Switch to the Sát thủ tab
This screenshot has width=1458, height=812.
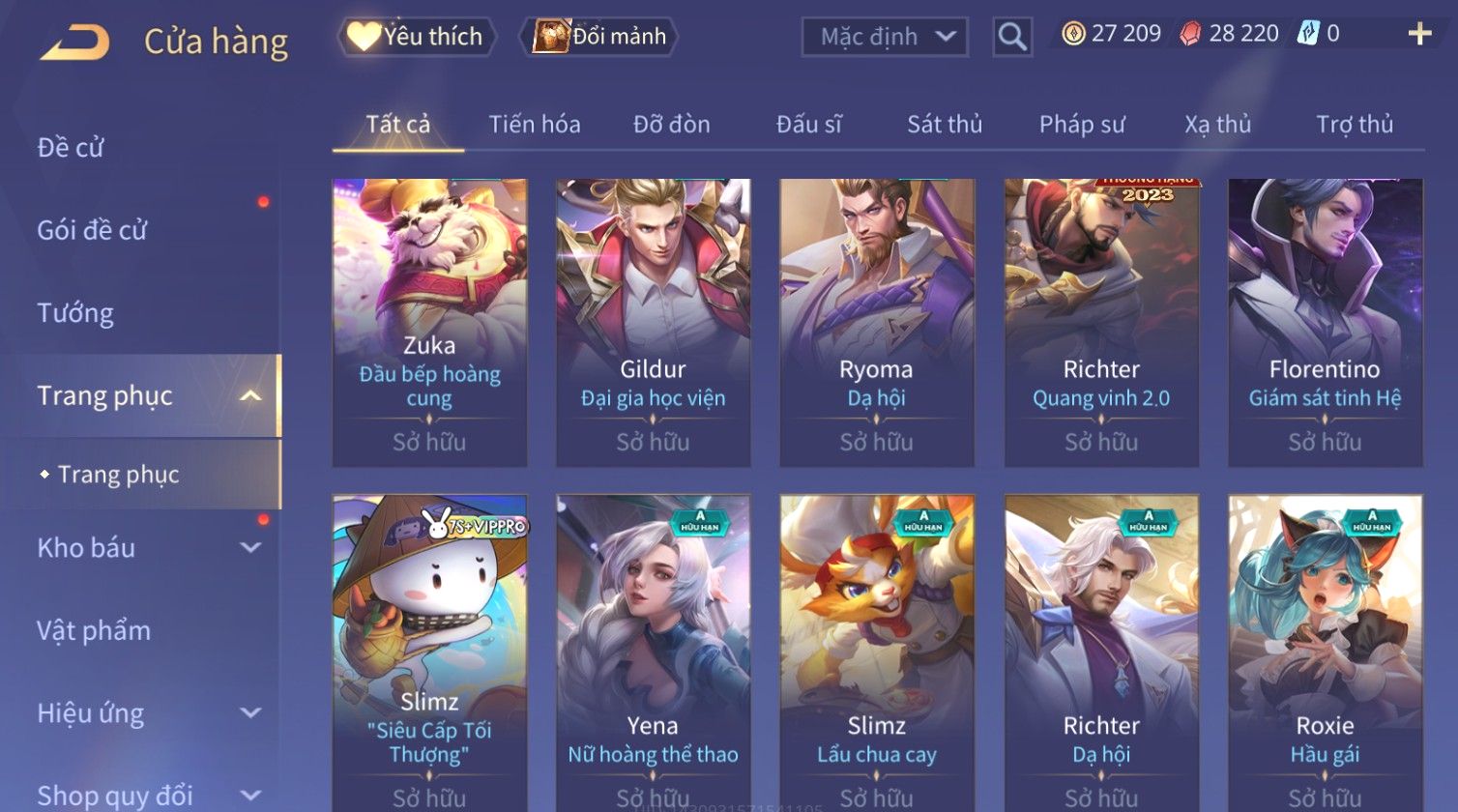[945, 124]
